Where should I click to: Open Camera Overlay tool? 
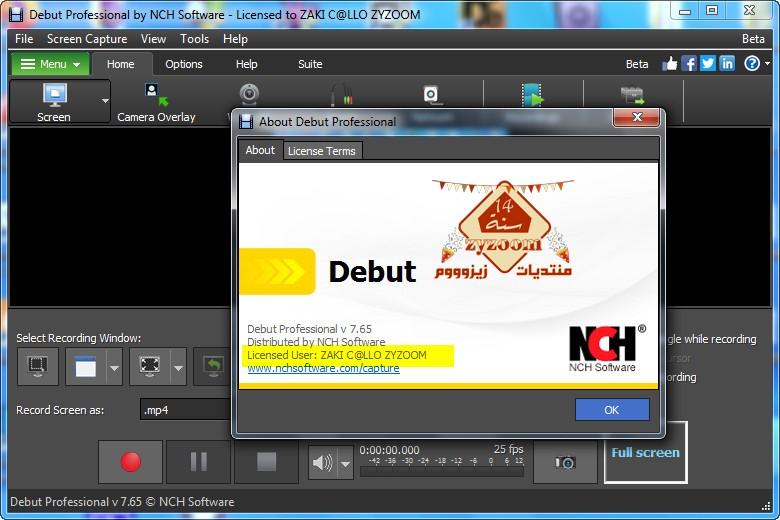point(156,102)
